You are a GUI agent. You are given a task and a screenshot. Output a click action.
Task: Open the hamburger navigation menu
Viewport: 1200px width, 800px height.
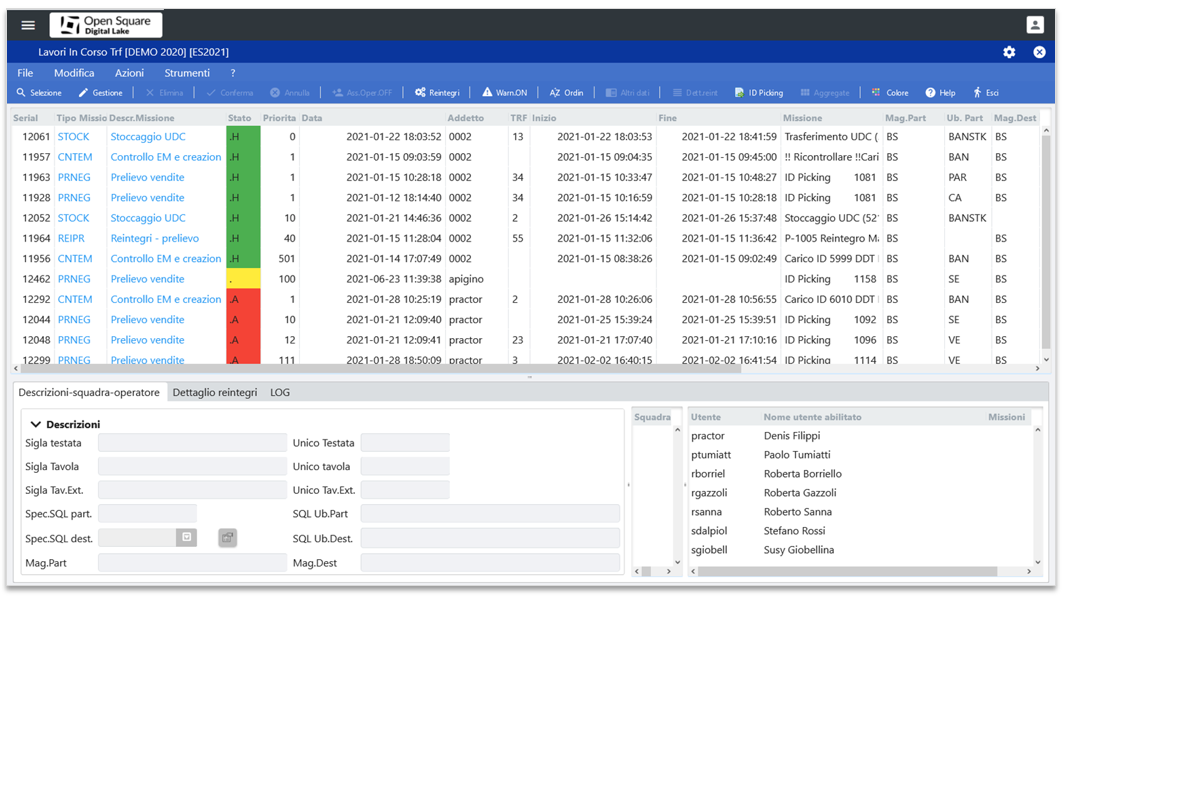pyautogui.click(x=28, y=25)
